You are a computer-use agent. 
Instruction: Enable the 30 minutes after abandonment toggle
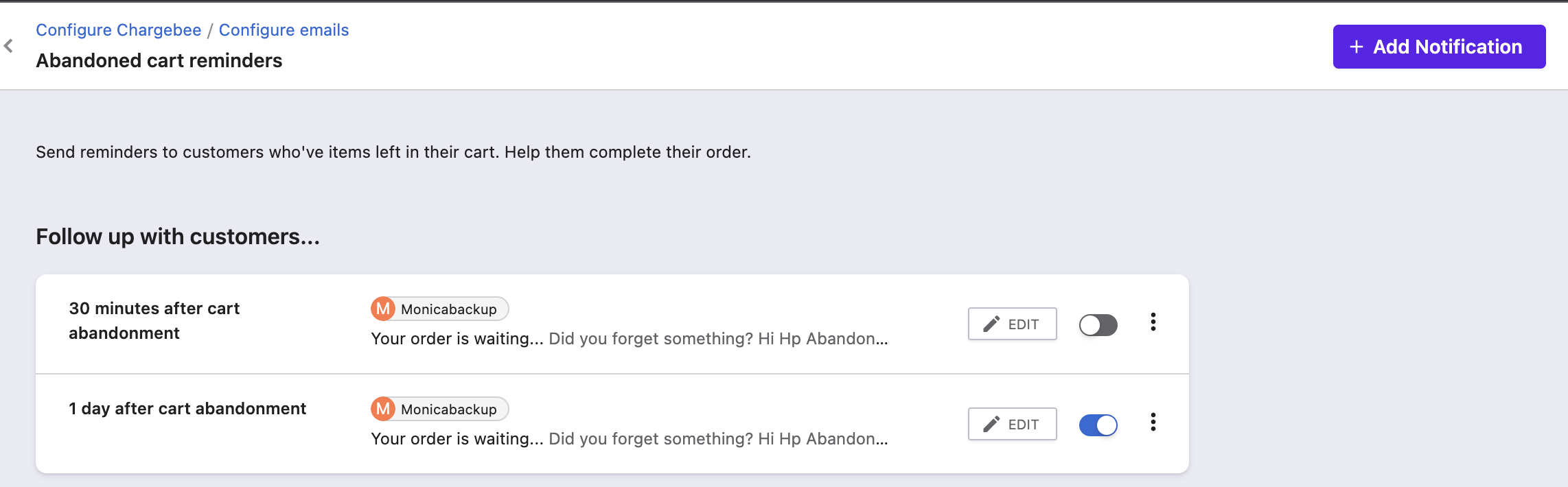(x=1098, y=325)
